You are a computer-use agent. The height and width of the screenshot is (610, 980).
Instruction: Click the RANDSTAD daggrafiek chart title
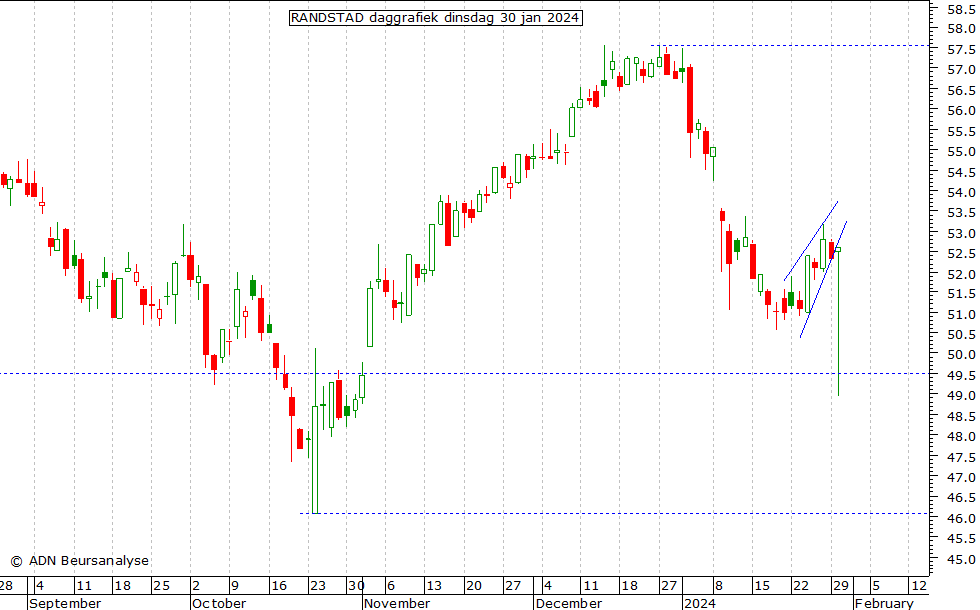[x=436, y=18]
